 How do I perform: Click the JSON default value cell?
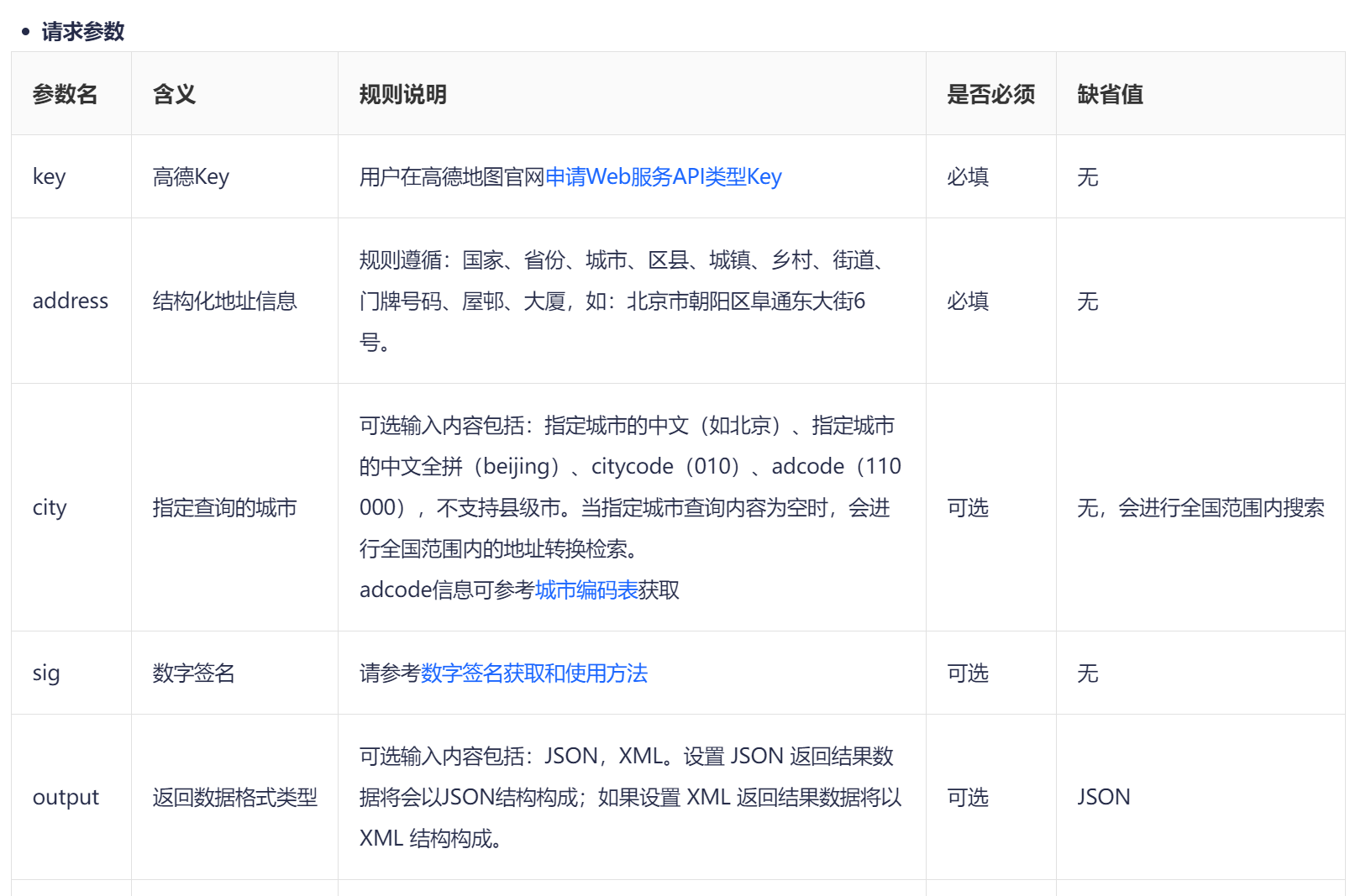pos(1103,798)
